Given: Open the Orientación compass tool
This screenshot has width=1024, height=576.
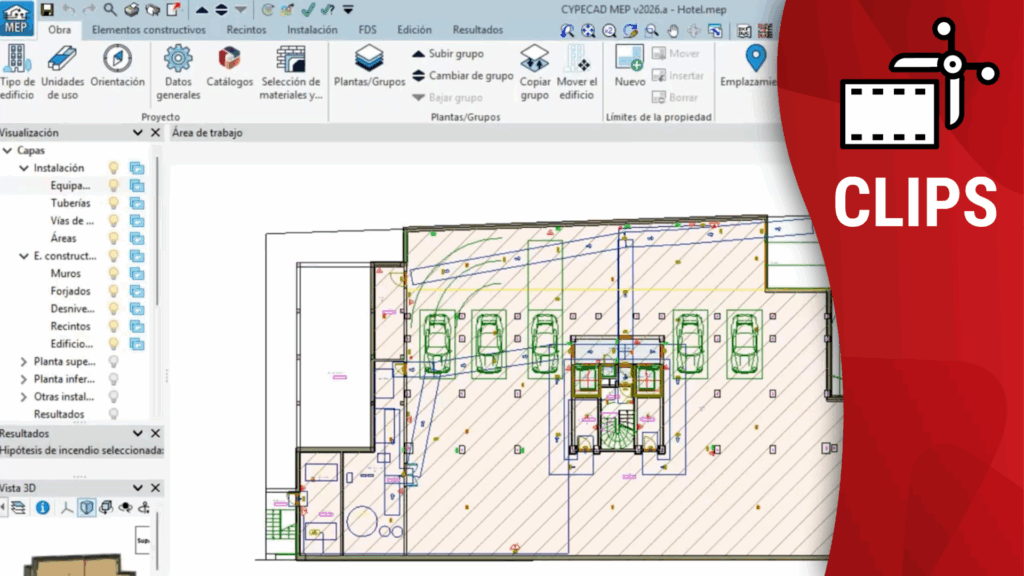Looking at the screenshot, I should (x=117, y=60).
